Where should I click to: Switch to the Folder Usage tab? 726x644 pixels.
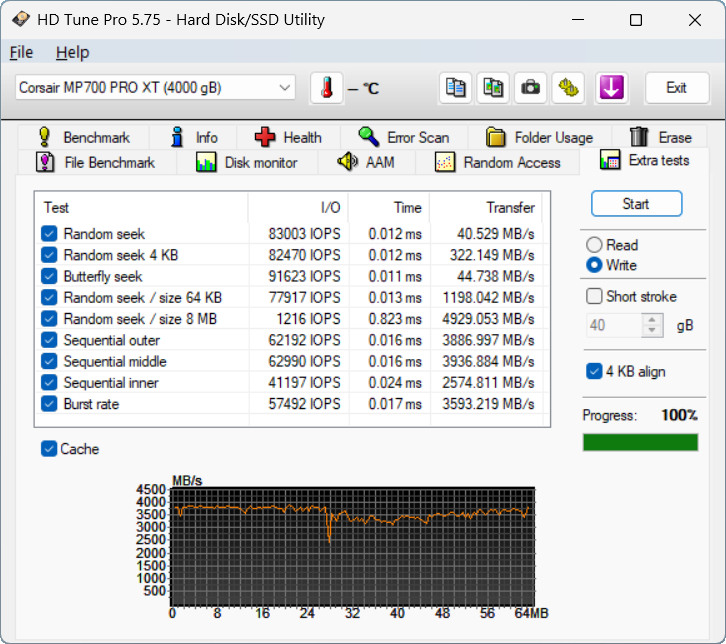[x=540, y=138]
